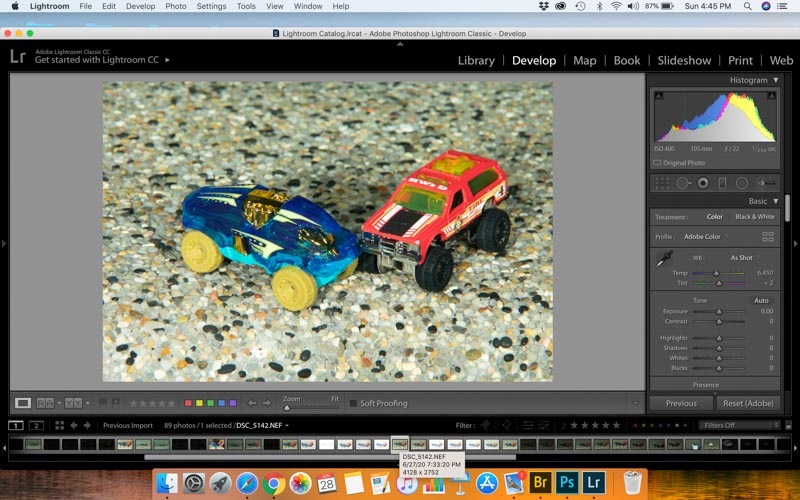Image resolution: width=800 pixels, height=500 pixels.
Task: Select the Red Eye Correction tool
Action: (x=703, y=183)
